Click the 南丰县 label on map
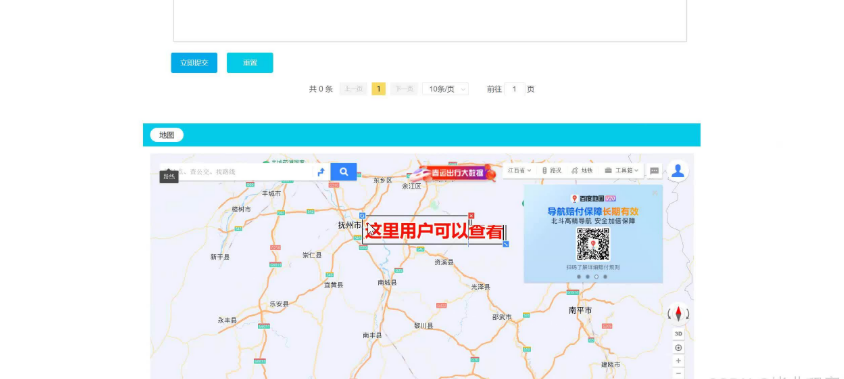The width and height of the screenshot is (844, 379). [x=372, y=335]
